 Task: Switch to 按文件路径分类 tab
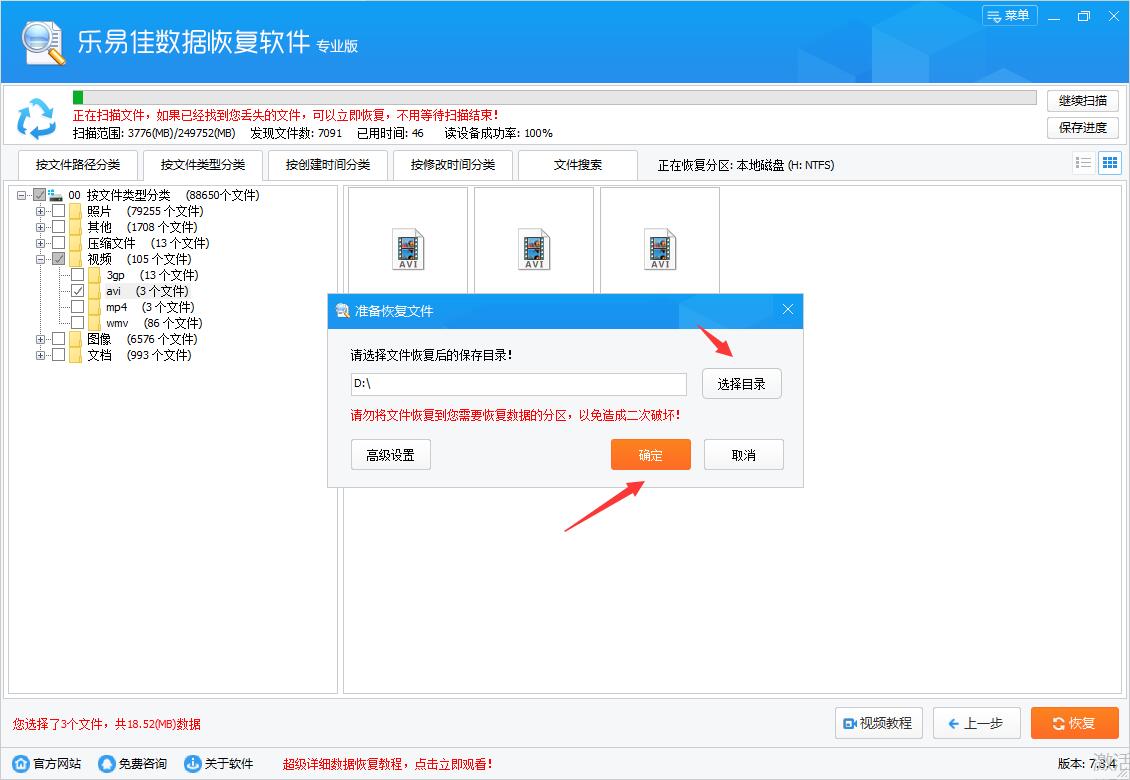(x=78, y=165)
